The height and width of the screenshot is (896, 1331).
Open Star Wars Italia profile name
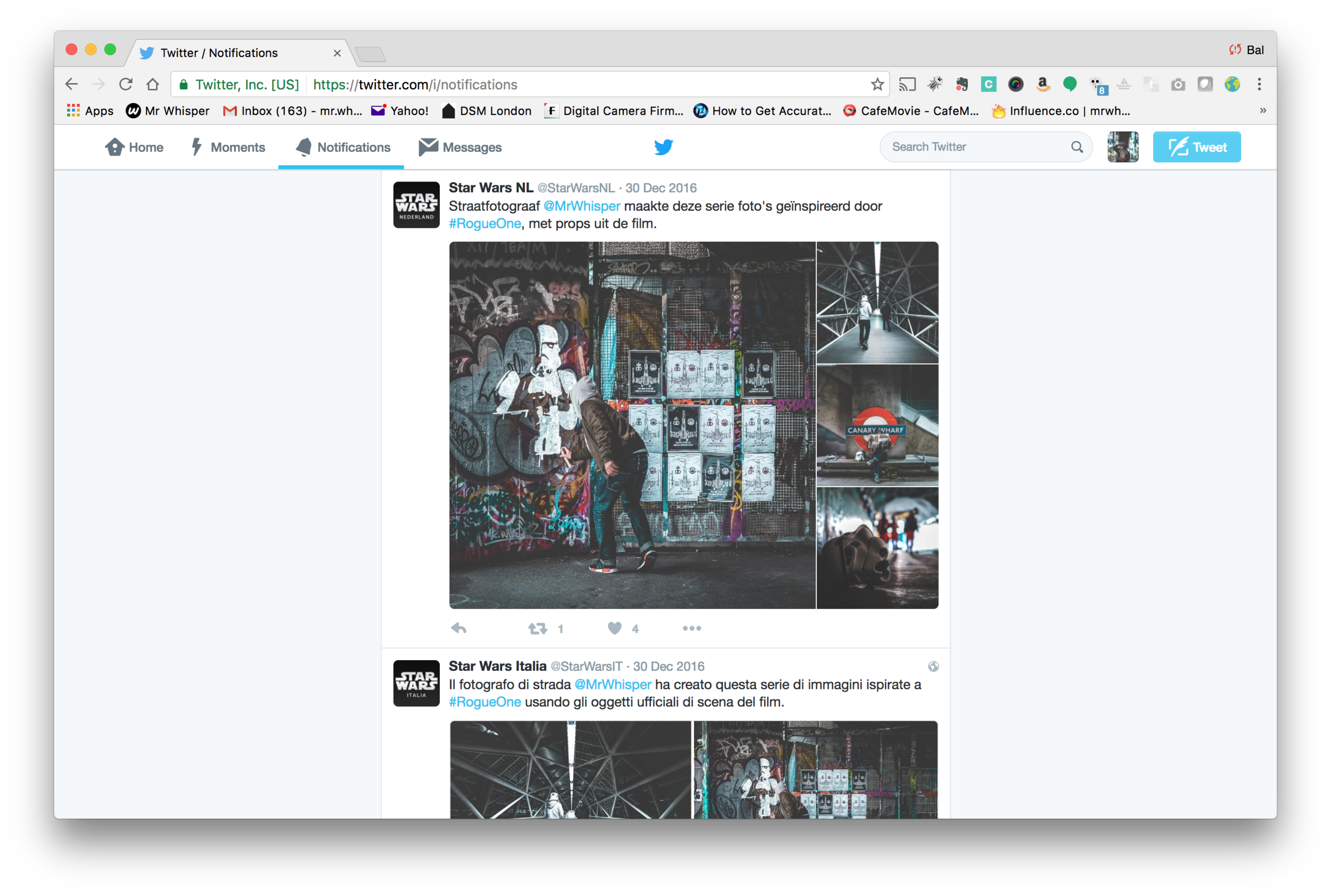tap(497, 667)
